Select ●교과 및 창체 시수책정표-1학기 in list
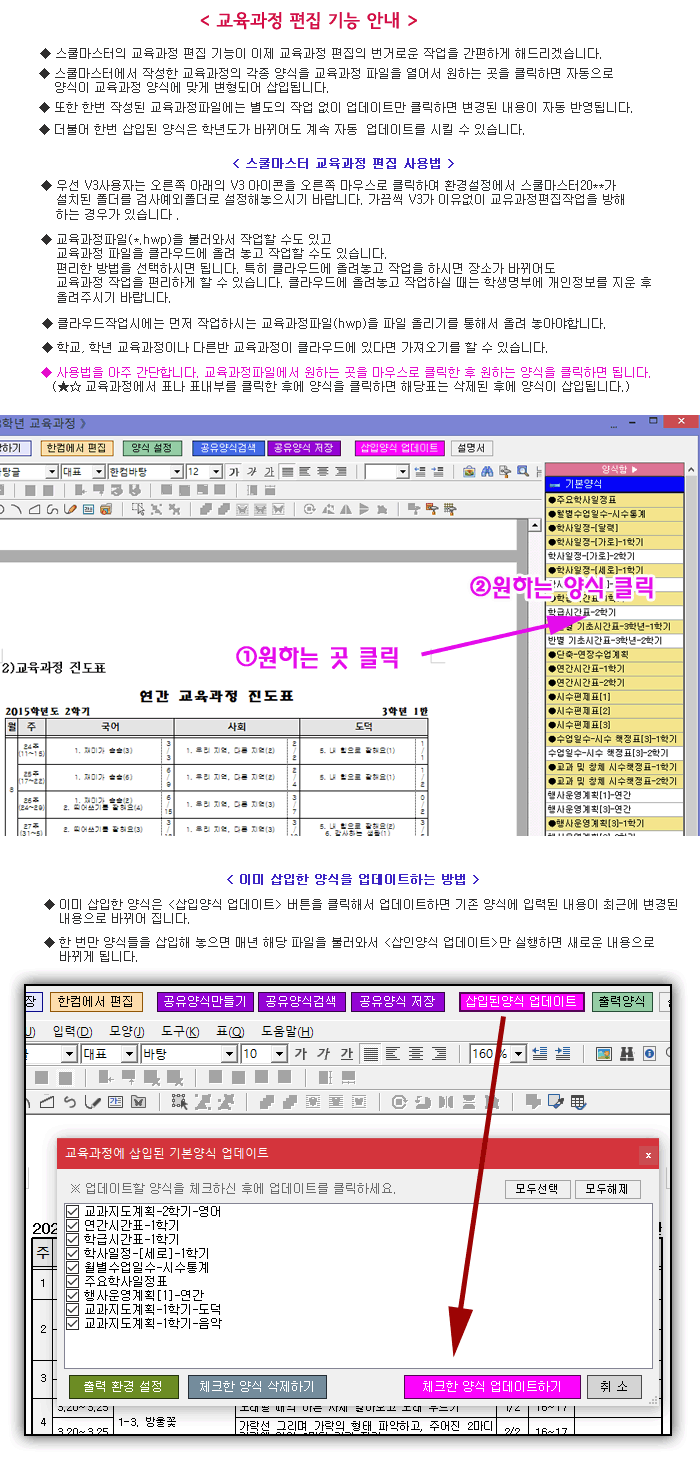 click(x=614, y=767)
